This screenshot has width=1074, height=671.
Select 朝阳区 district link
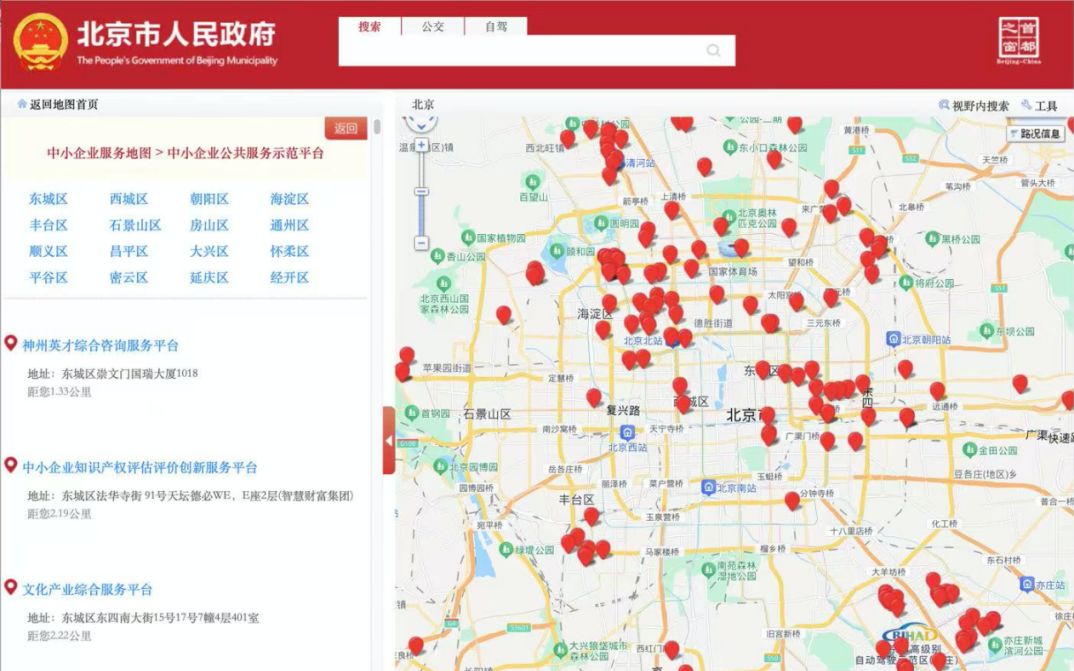point(209,199)
